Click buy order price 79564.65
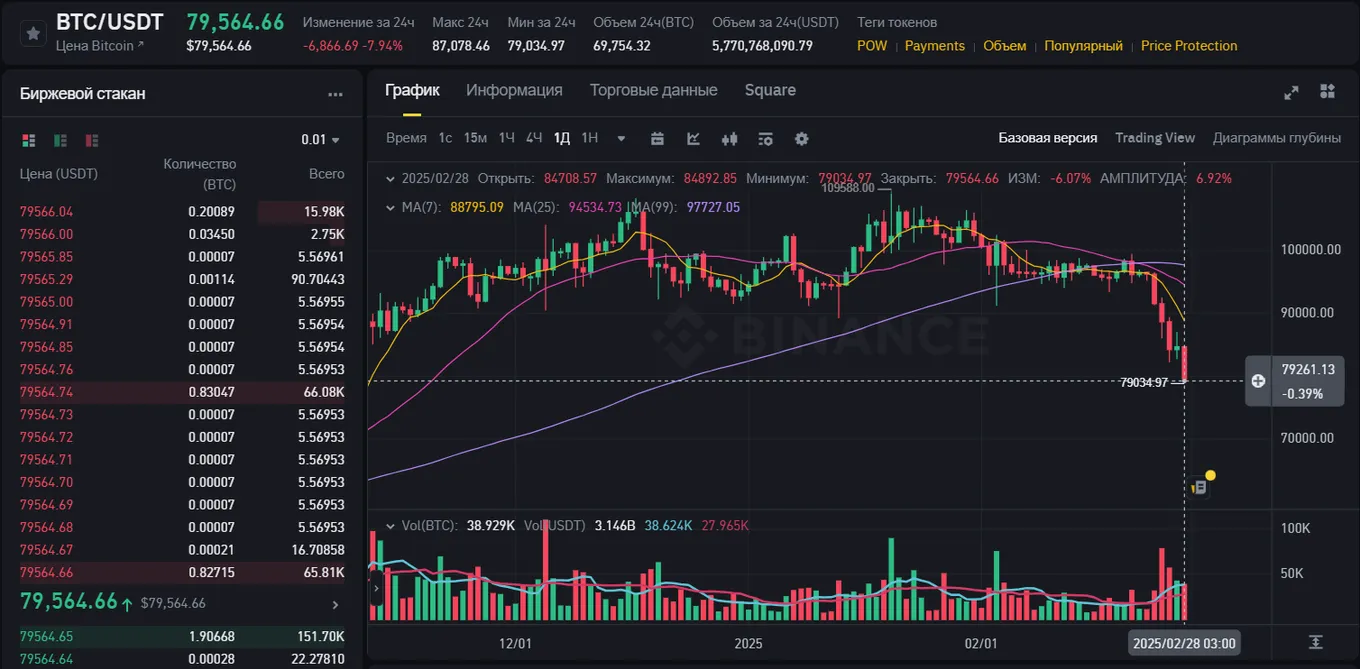Image resolution: width=1360 pixels, height=669 pixels. pos(46,636)
